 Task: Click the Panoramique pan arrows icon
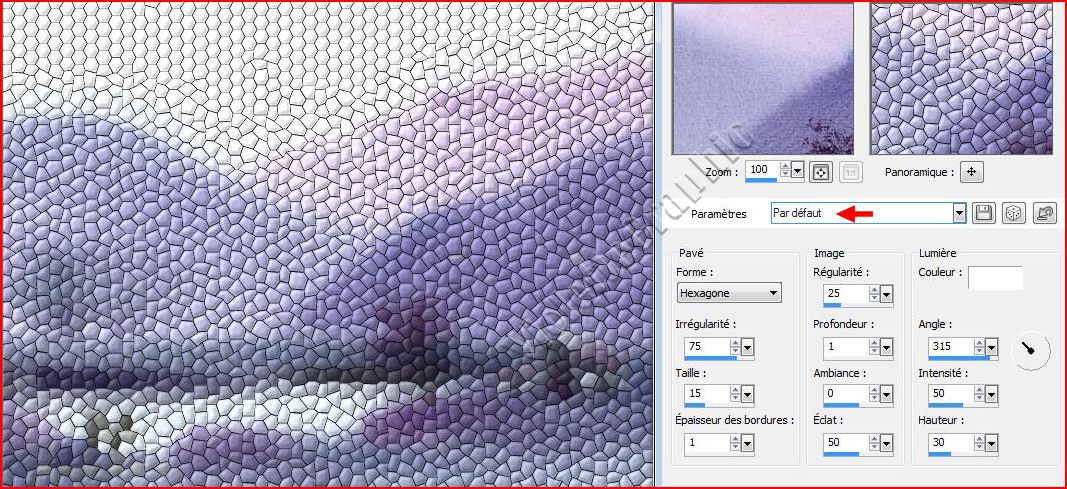point(972,171)
